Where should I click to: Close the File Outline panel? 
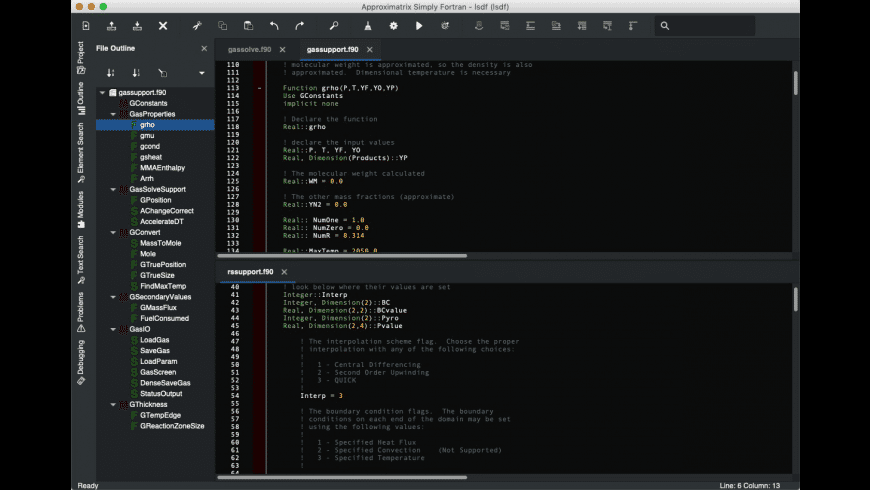[204, 48]
